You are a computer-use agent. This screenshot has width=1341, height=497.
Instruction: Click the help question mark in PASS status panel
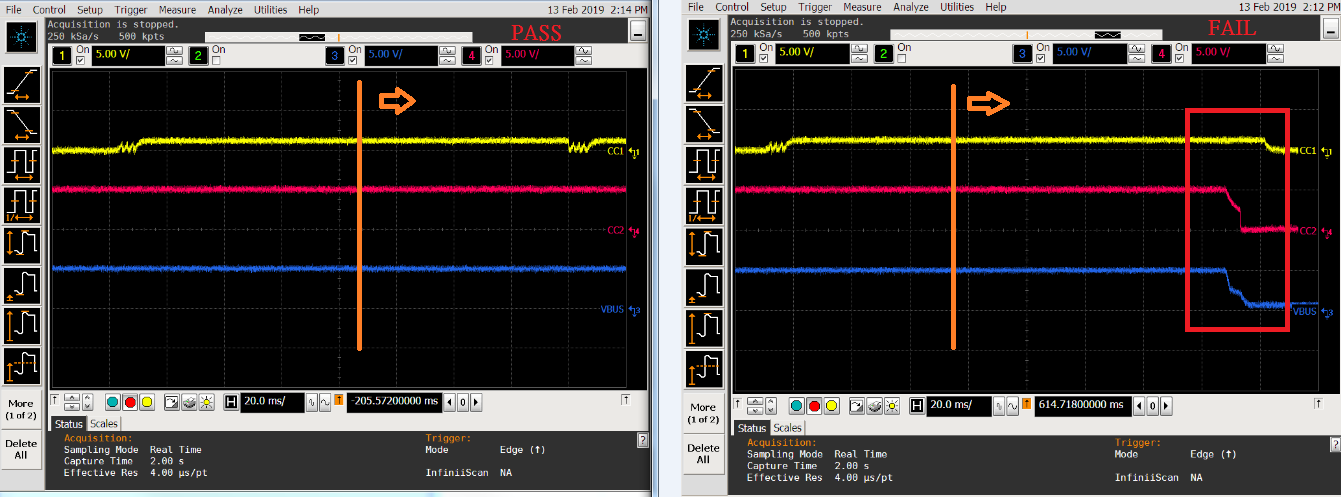click(x=643, y=440)
